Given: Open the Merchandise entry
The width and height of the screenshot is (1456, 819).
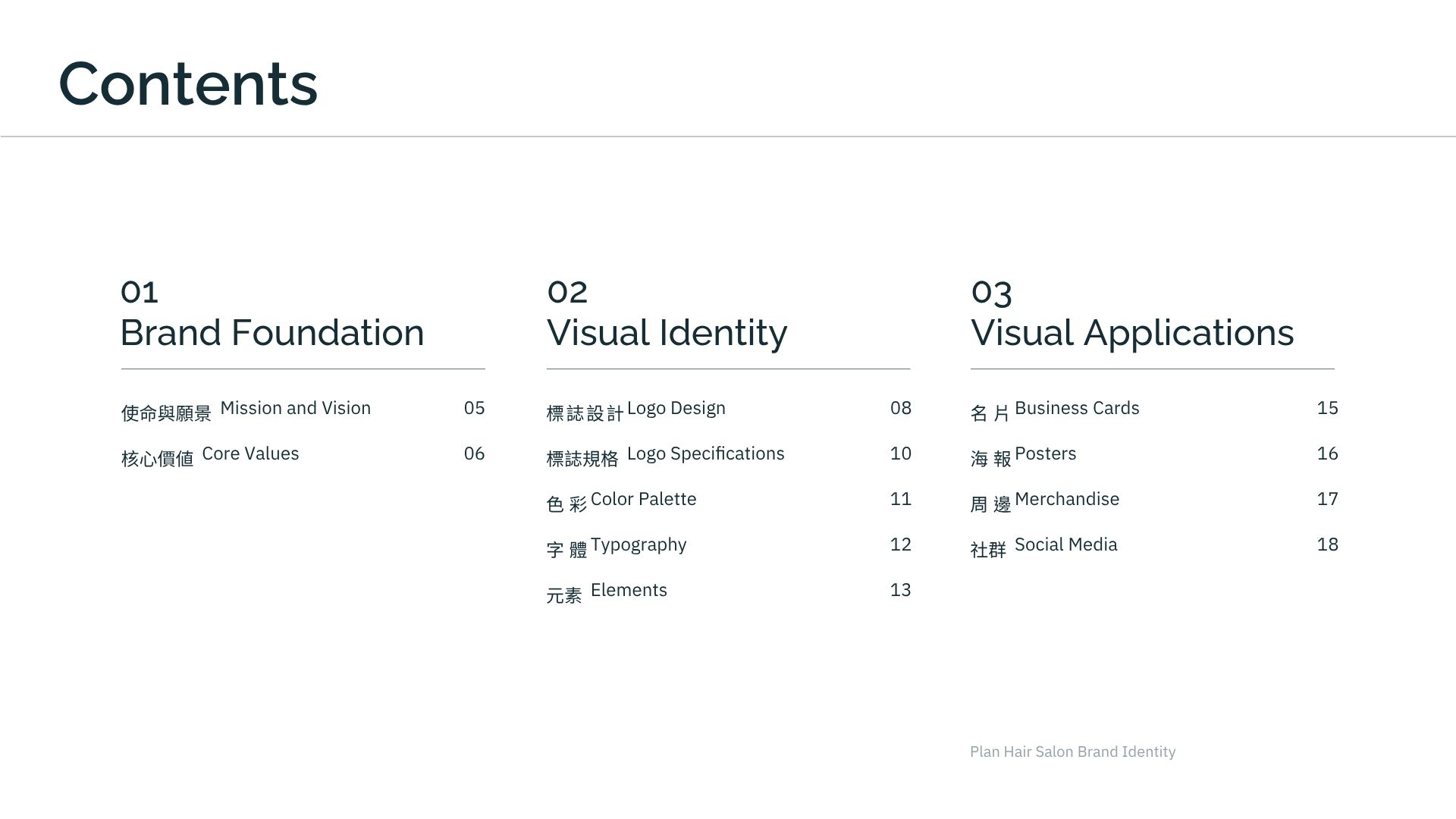Looking at the screenshot, I should pos(1066,500).
